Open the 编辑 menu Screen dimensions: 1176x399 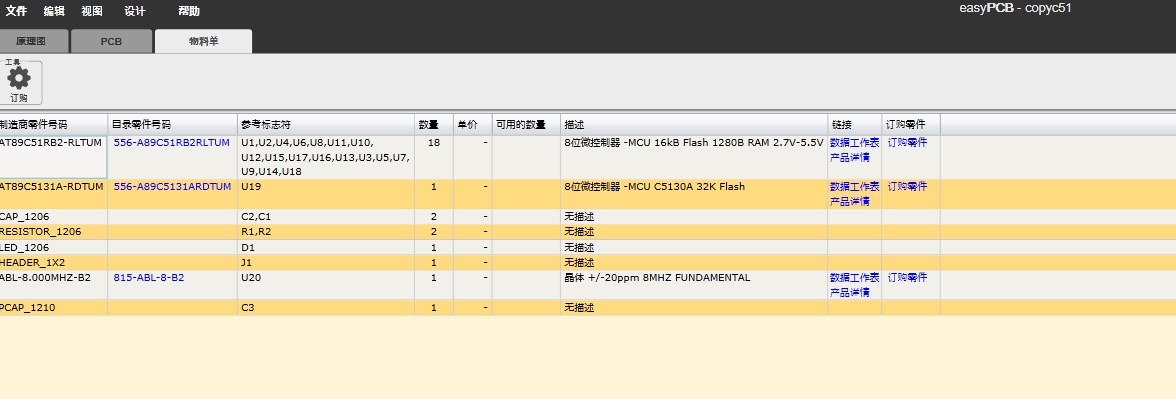(x=54, y=11)
